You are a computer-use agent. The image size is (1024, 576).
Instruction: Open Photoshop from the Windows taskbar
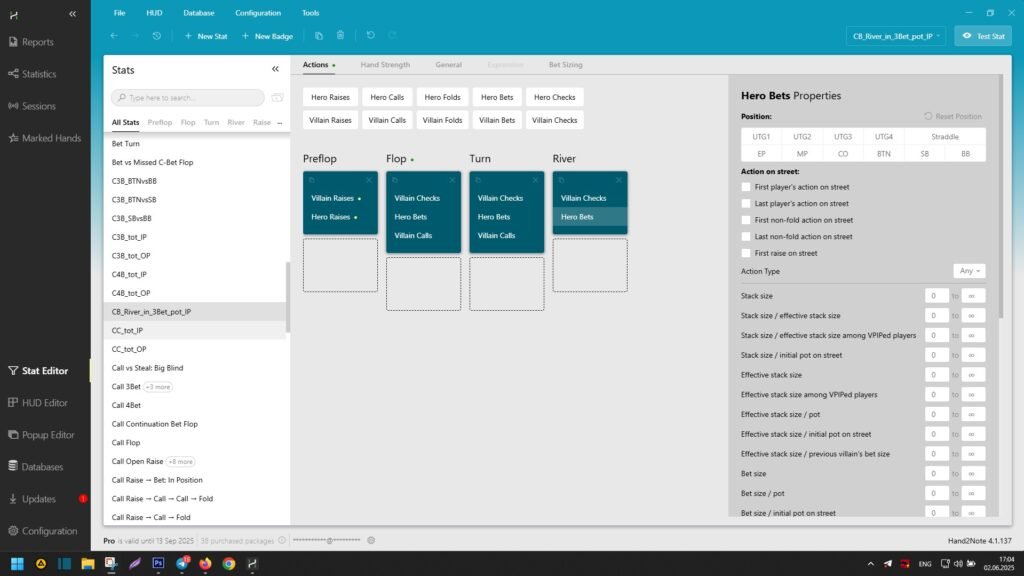[158, 564]
